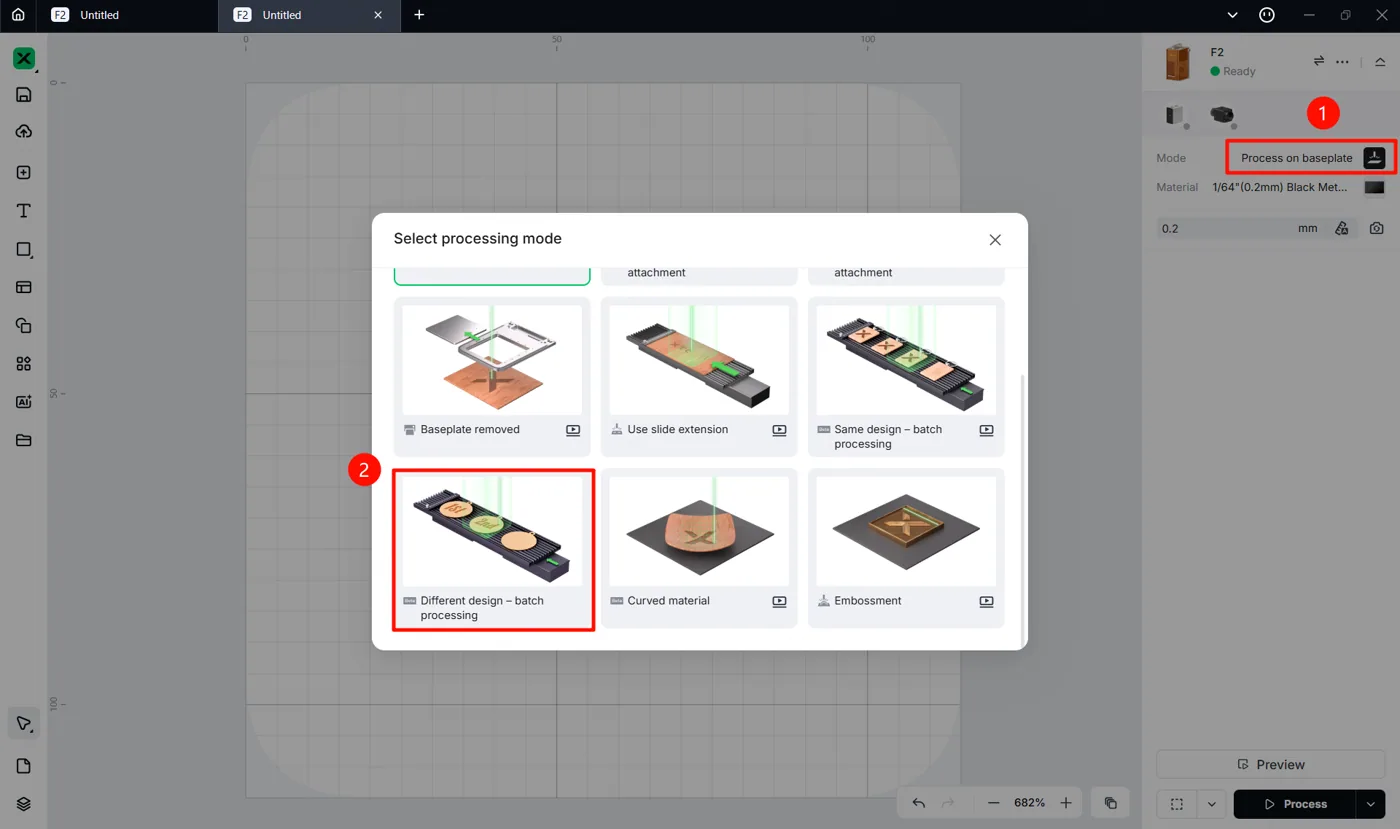Image resolution: width=1400 pixels, height=829 pixels.
Task: Choose Embossment processing mode
Action: click(906, 548)
